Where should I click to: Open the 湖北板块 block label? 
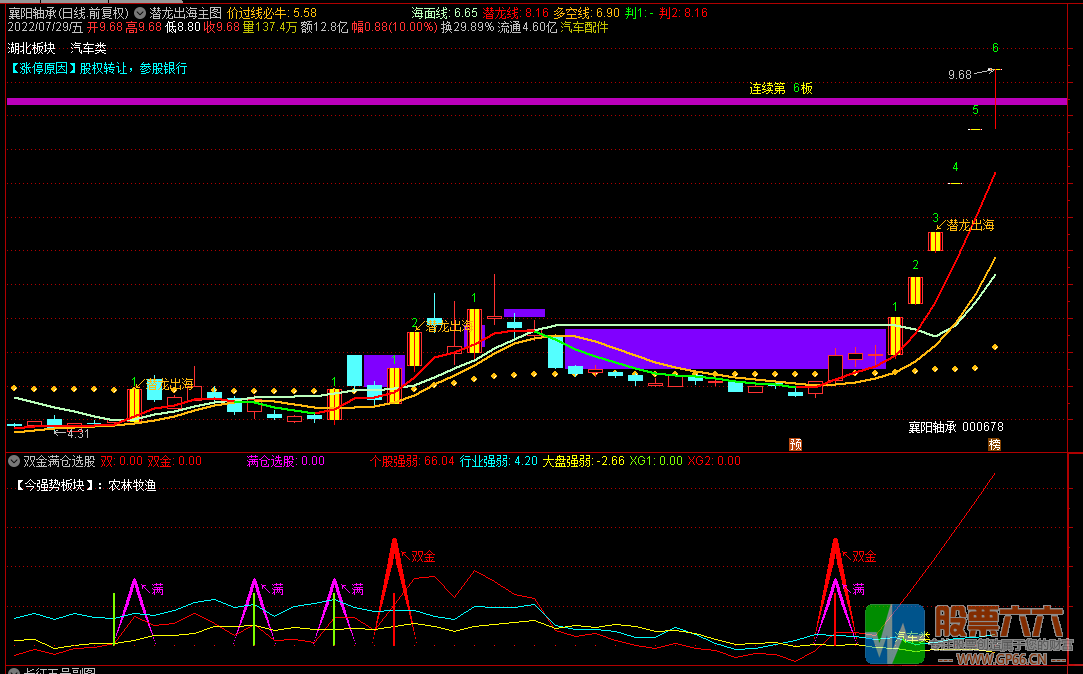click(x=32, y=48)
